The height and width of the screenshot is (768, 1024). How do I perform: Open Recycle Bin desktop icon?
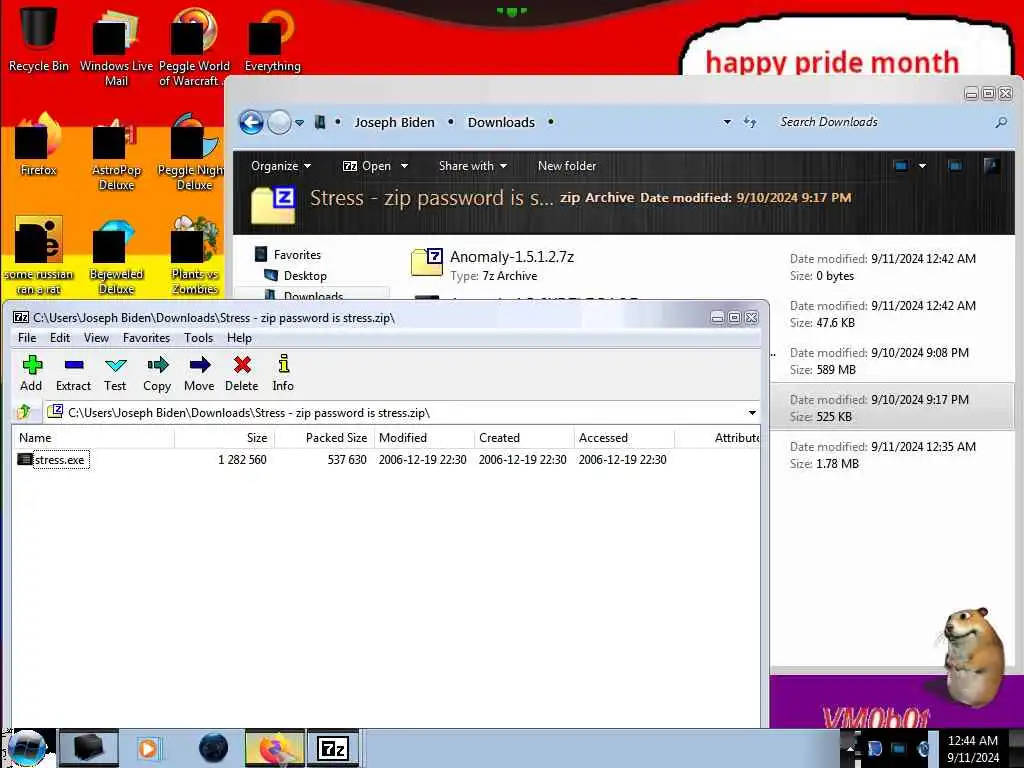point(39,37)
